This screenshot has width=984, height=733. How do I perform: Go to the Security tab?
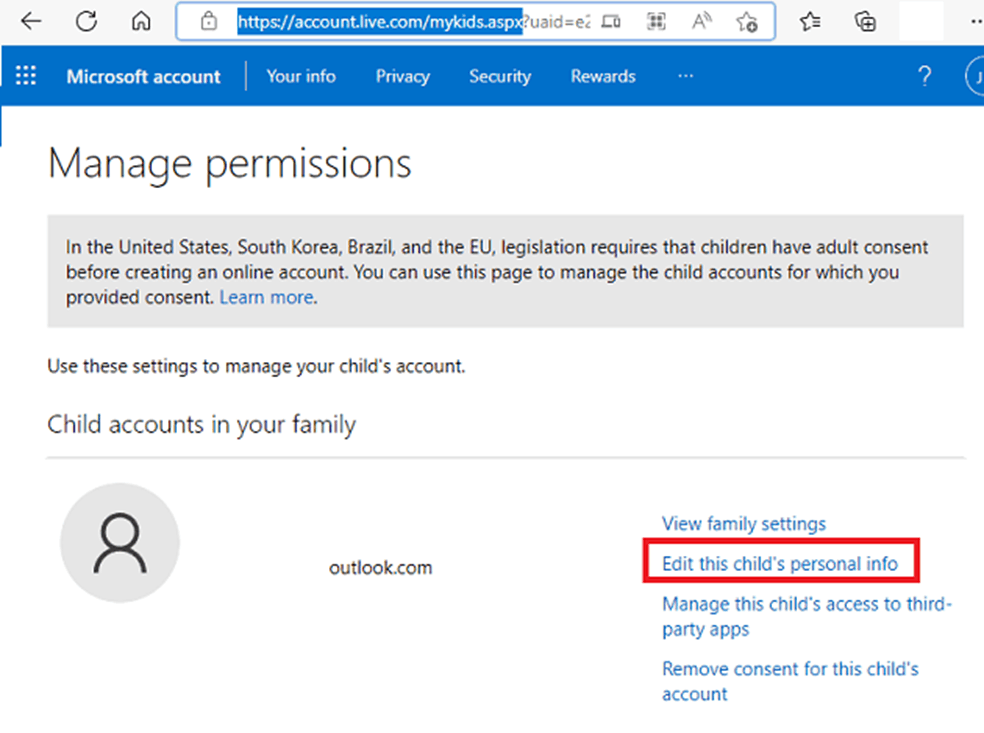(500, 76)
